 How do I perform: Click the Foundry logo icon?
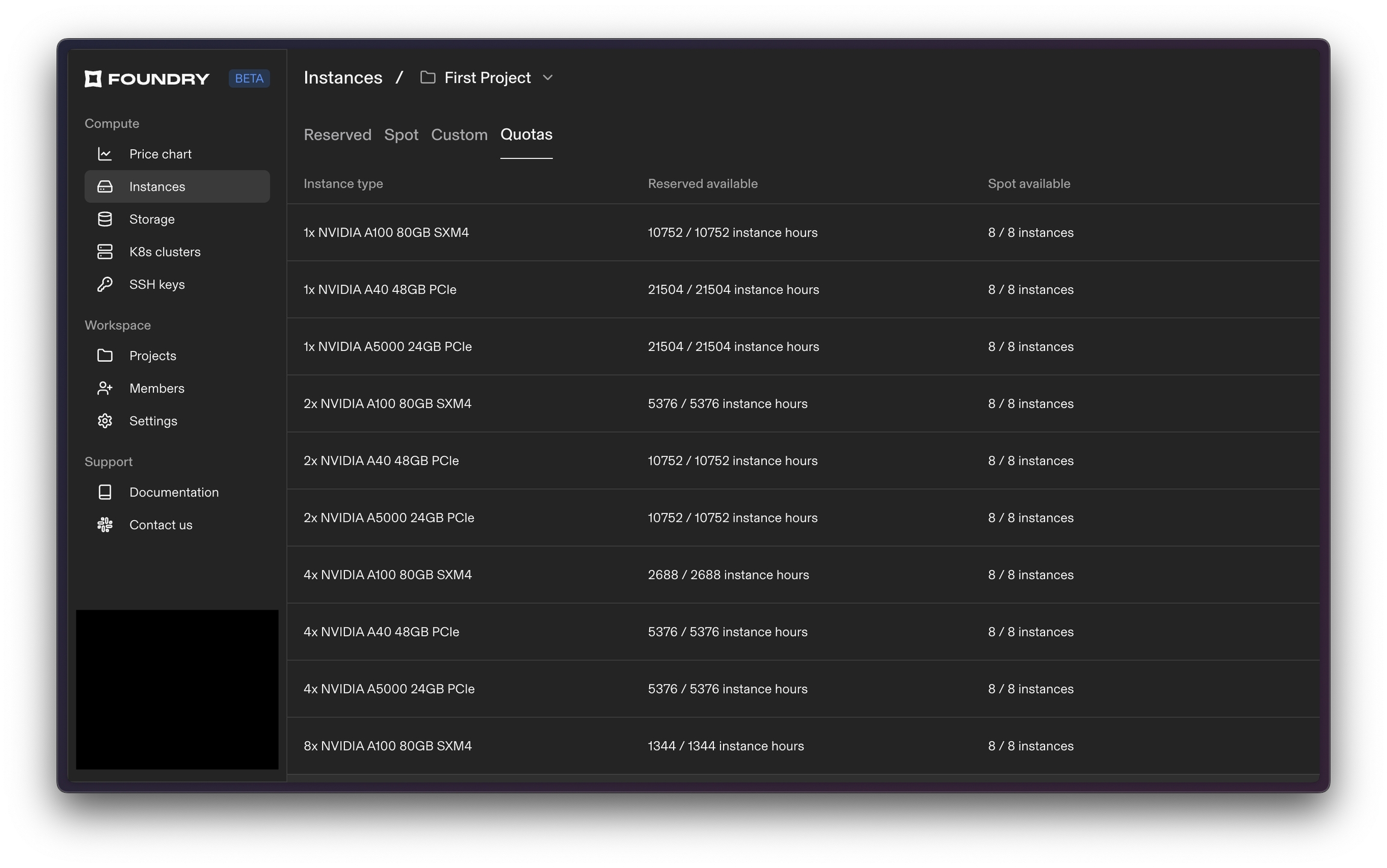coord(93,78)
